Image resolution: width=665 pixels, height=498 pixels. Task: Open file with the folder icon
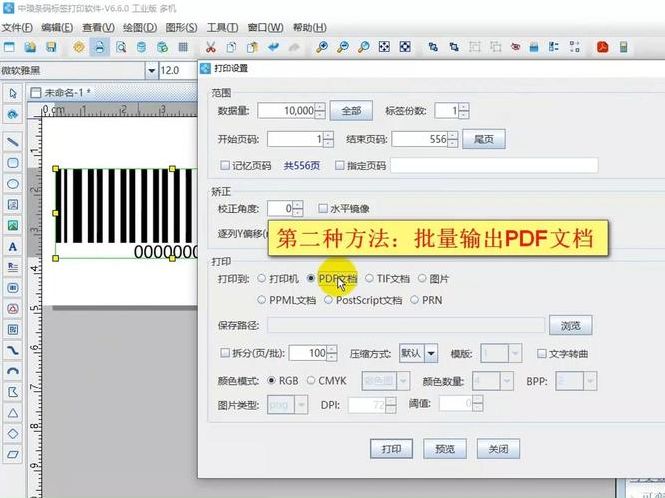point(30,47)
